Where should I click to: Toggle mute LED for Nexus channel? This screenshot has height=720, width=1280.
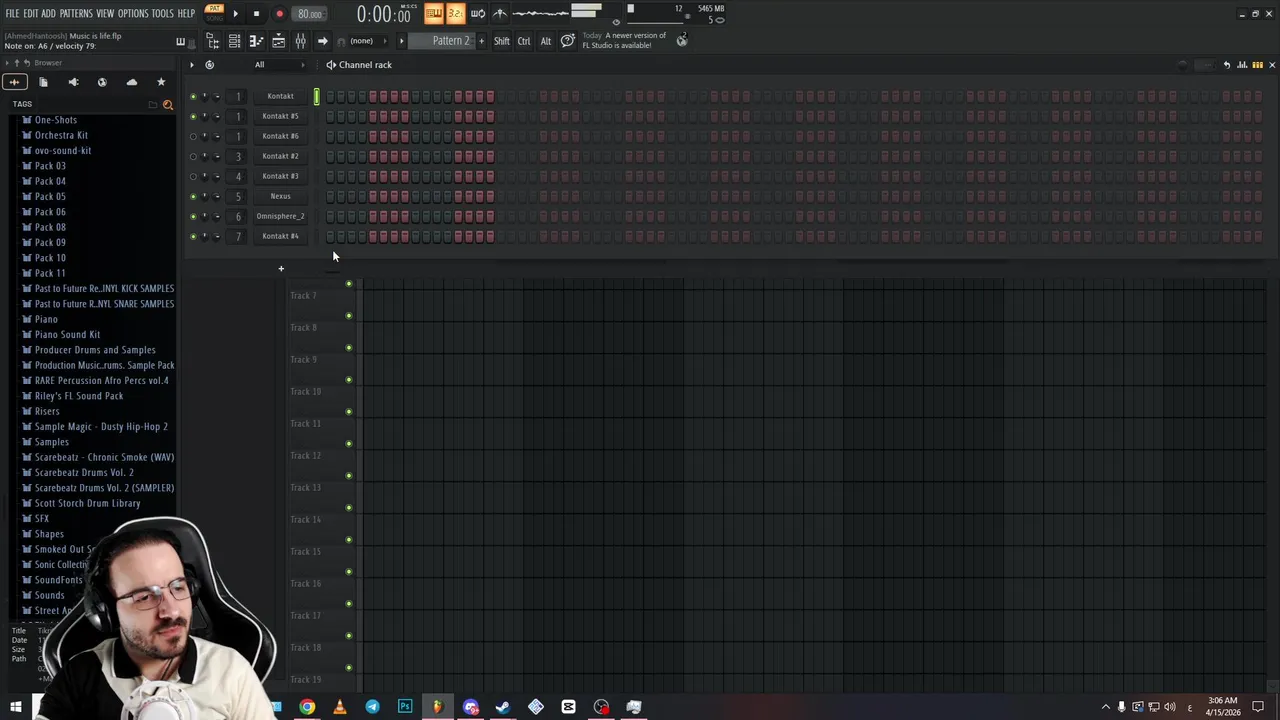[193, 196]
